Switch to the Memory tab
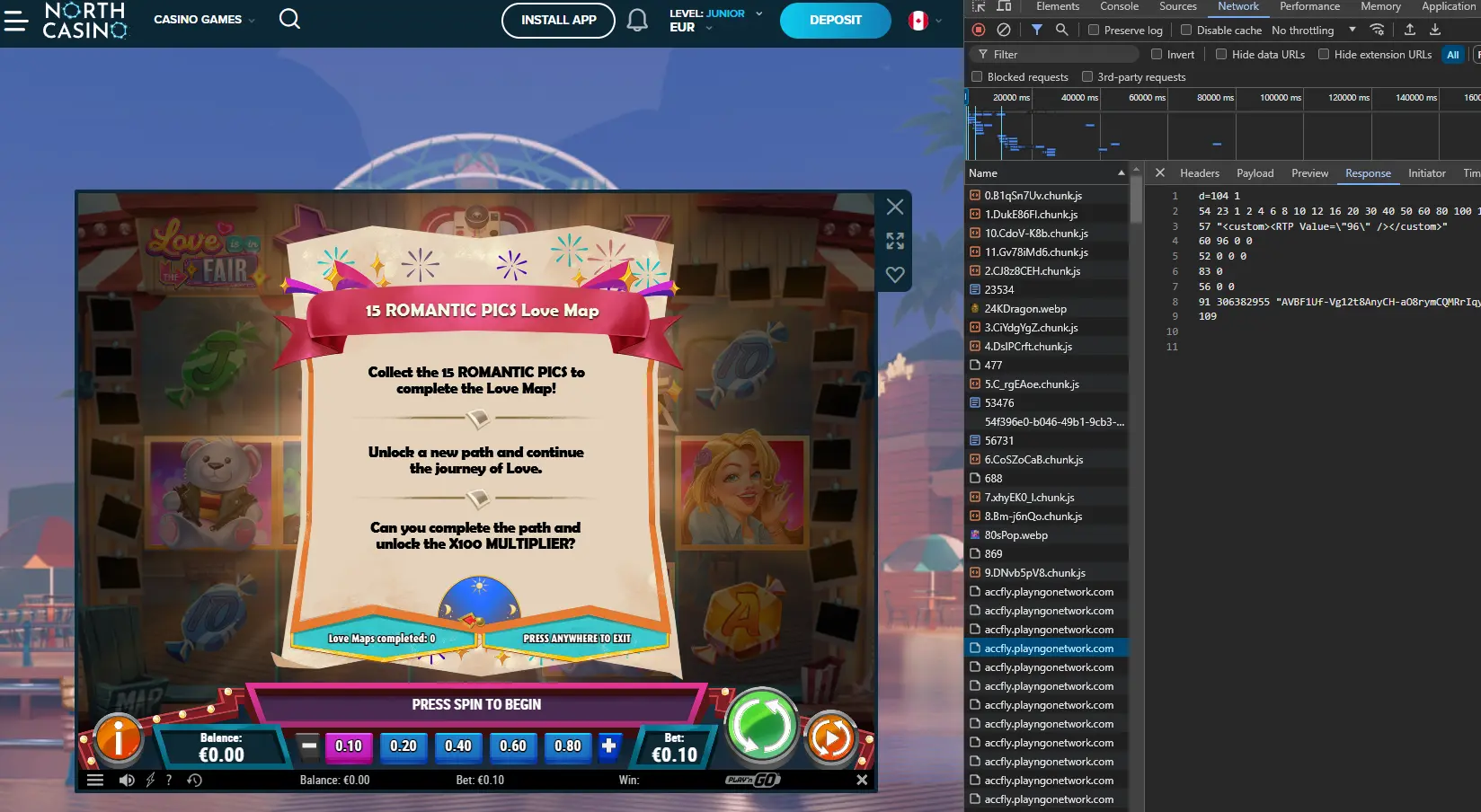This screenshot has height=812, width=1481. tap(1380, 6)
